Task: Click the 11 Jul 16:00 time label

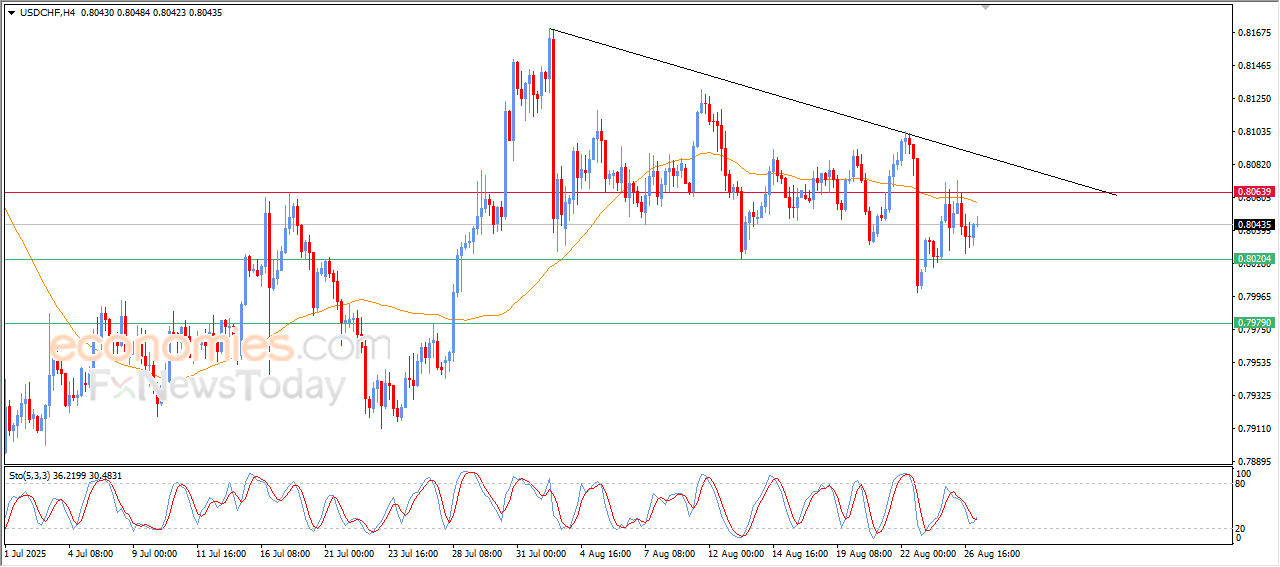Action: 220,553
